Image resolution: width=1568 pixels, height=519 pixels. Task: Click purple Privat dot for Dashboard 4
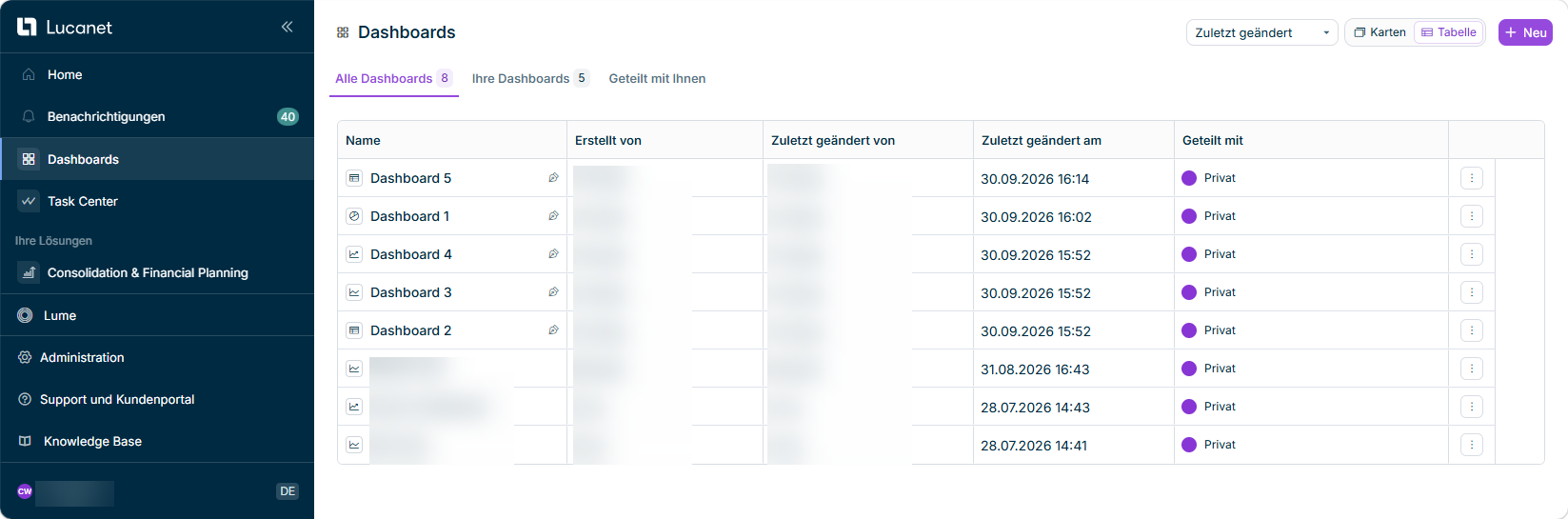(x=1189, y=254)
